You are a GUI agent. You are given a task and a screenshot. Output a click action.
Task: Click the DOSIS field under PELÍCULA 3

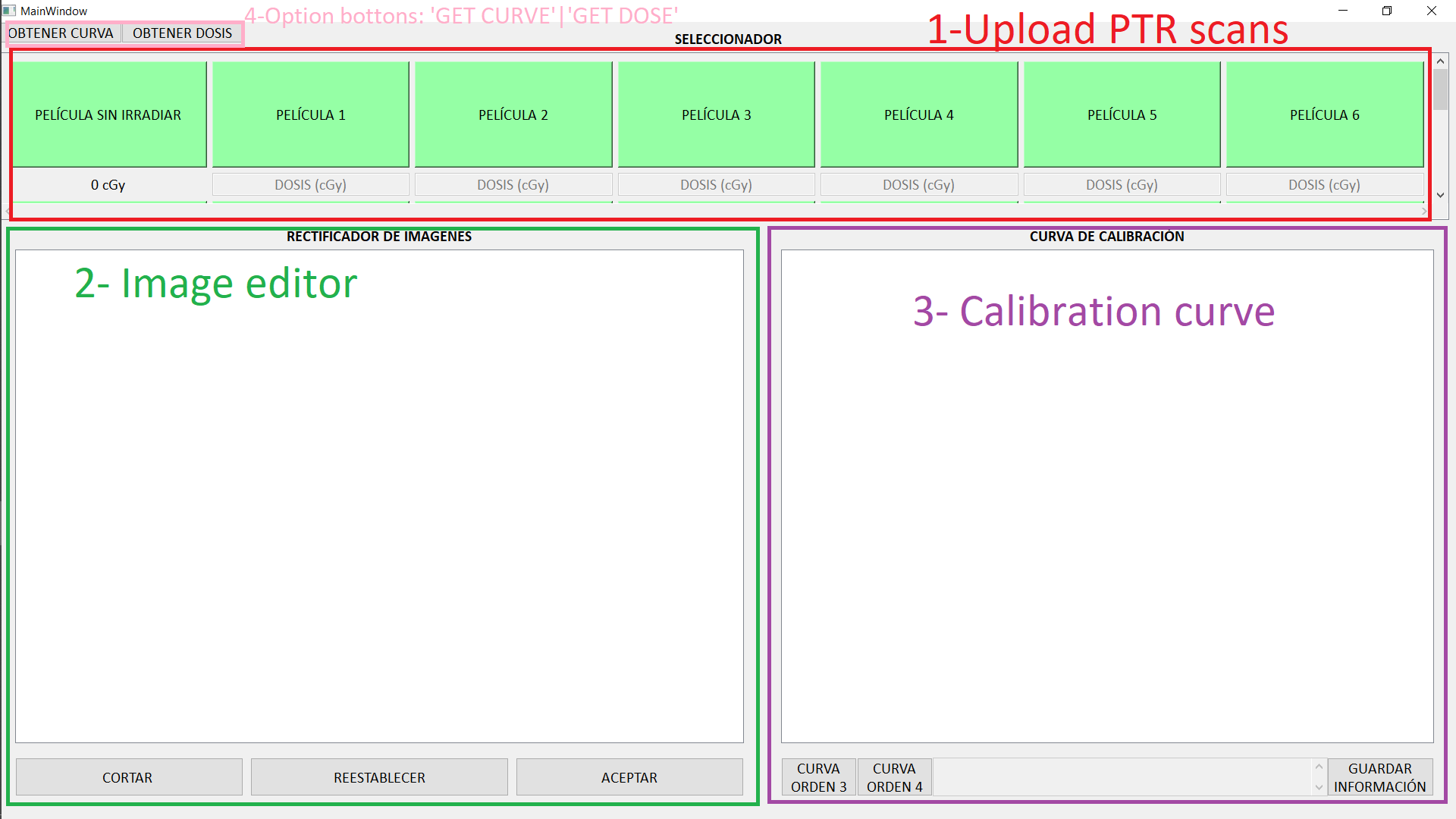pyautogui.click(x=716, y=184)
